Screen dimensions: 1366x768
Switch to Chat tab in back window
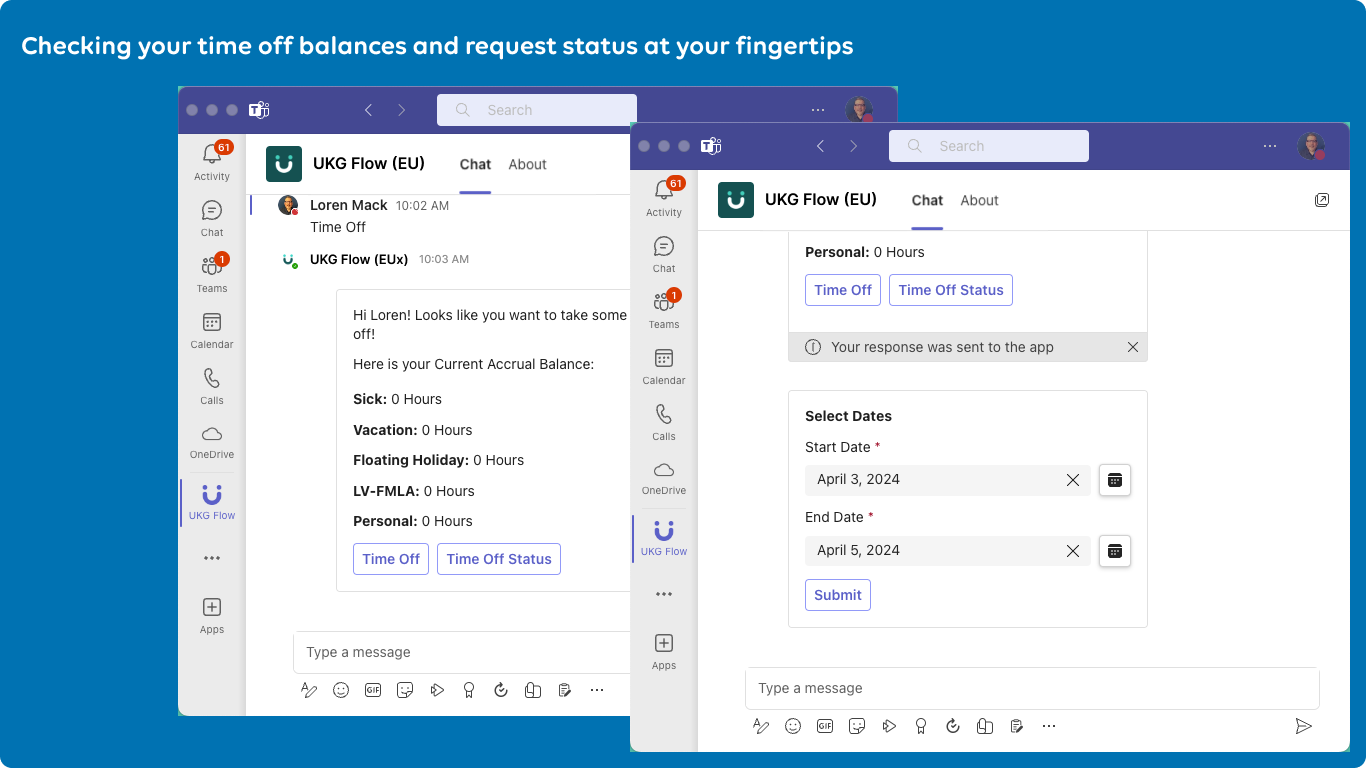[x=475, y=164]
